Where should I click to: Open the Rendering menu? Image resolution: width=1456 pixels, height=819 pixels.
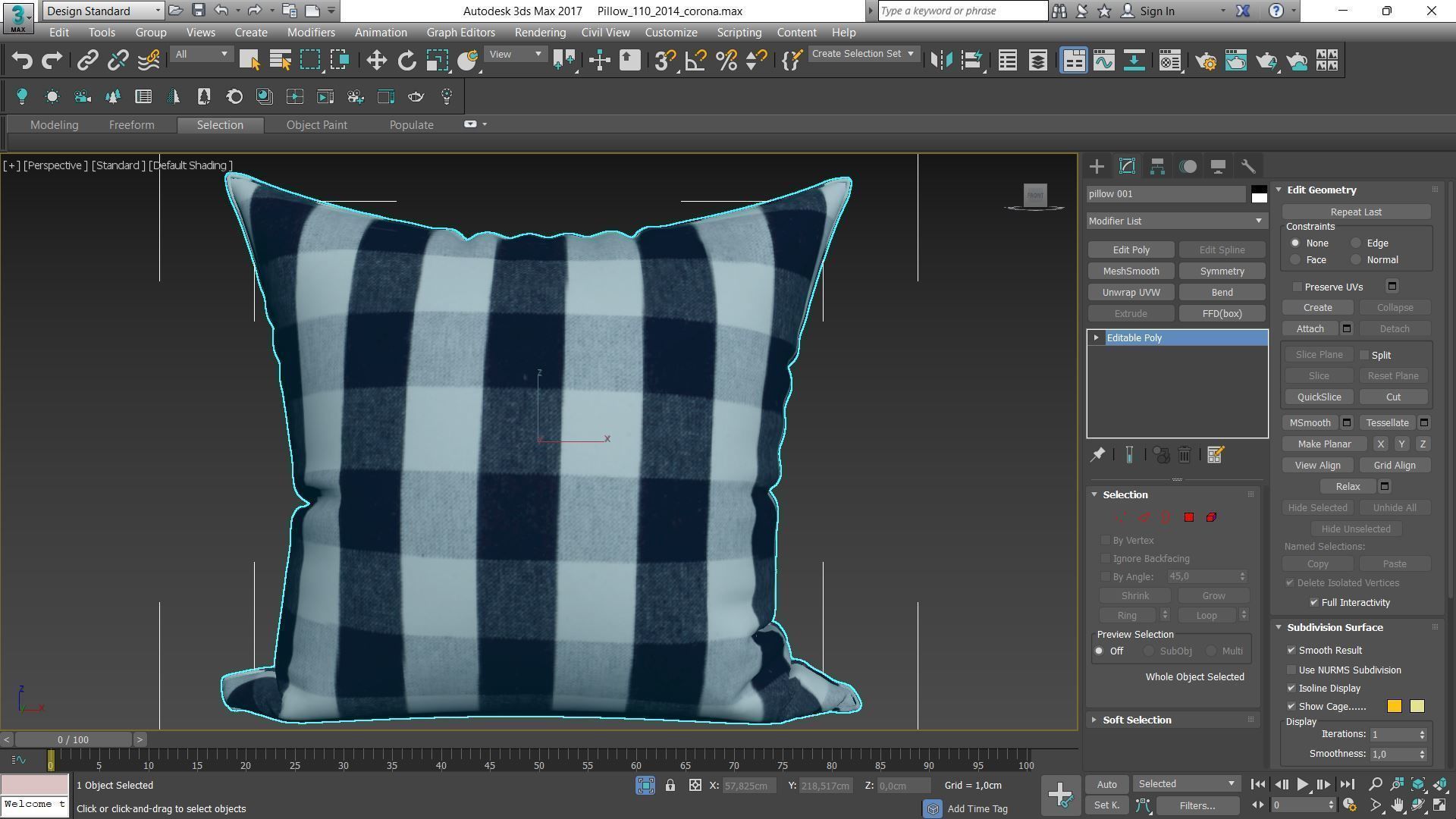540,33
